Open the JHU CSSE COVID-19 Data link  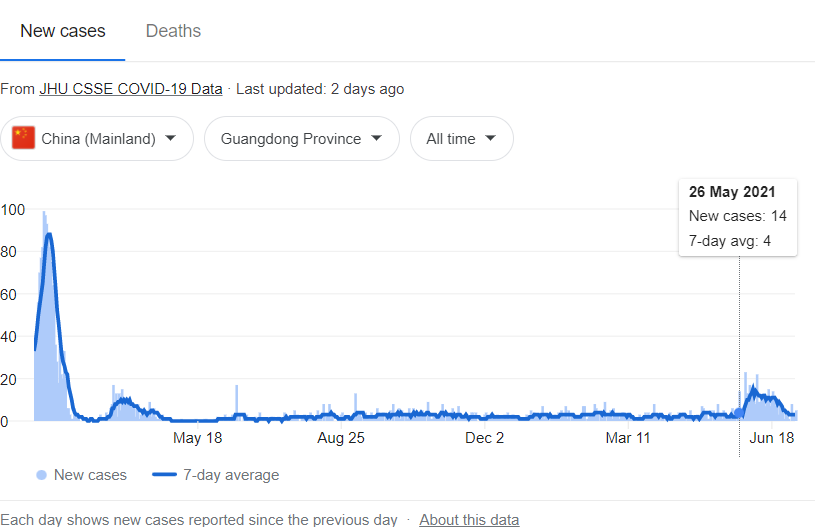point(131,89)
